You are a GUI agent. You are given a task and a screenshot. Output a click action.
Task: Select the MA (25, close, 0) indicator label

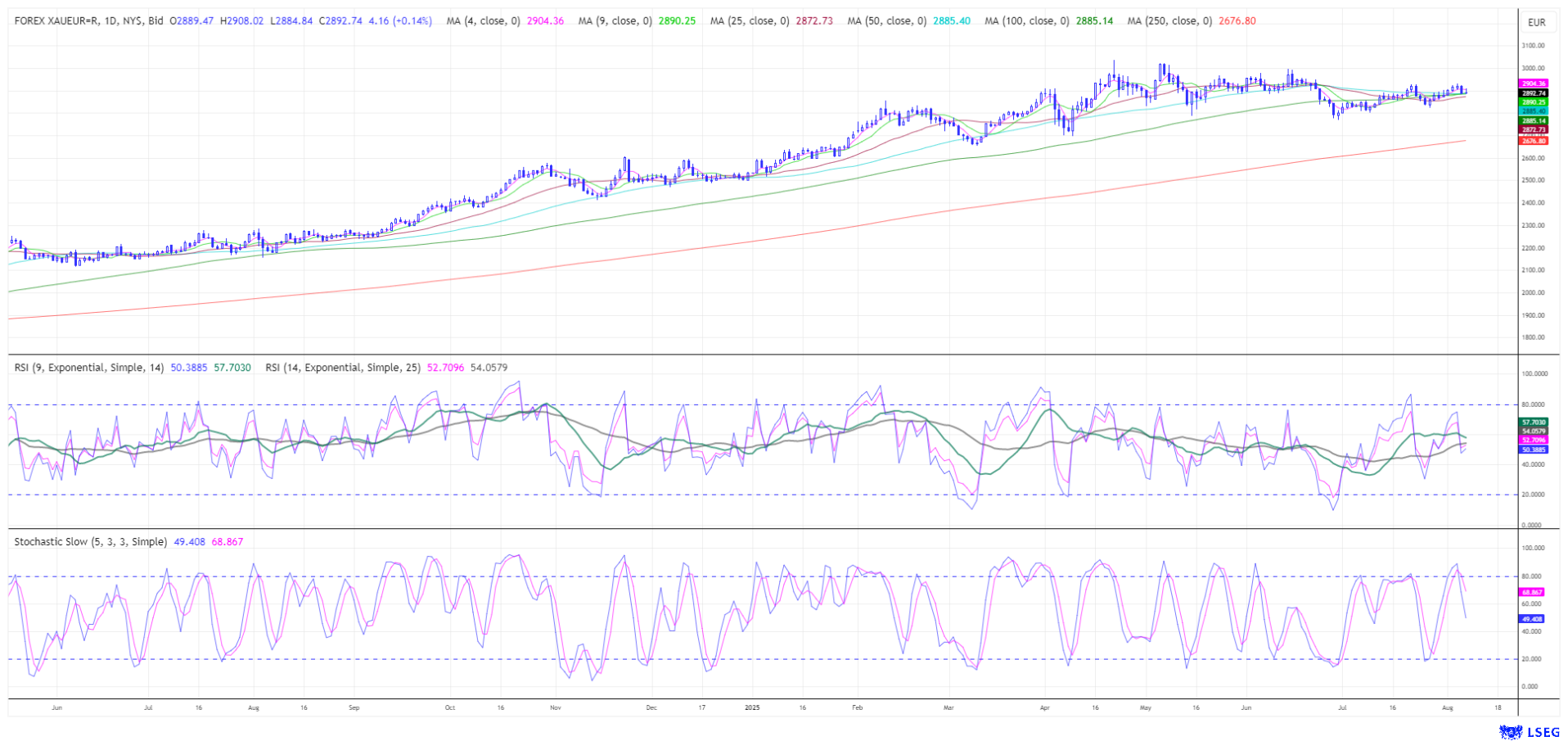pyautogui.click(x=750, y=20)
